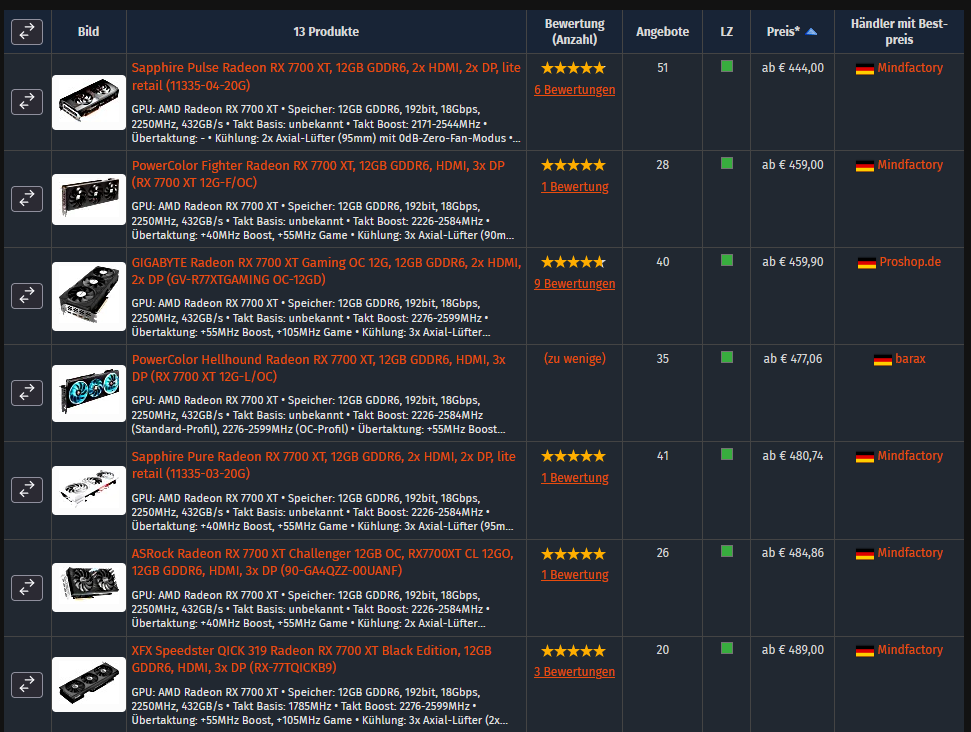Click Sapphire Pulse graphics card thumbnail
971x732 pixels.
coord(89,102)
